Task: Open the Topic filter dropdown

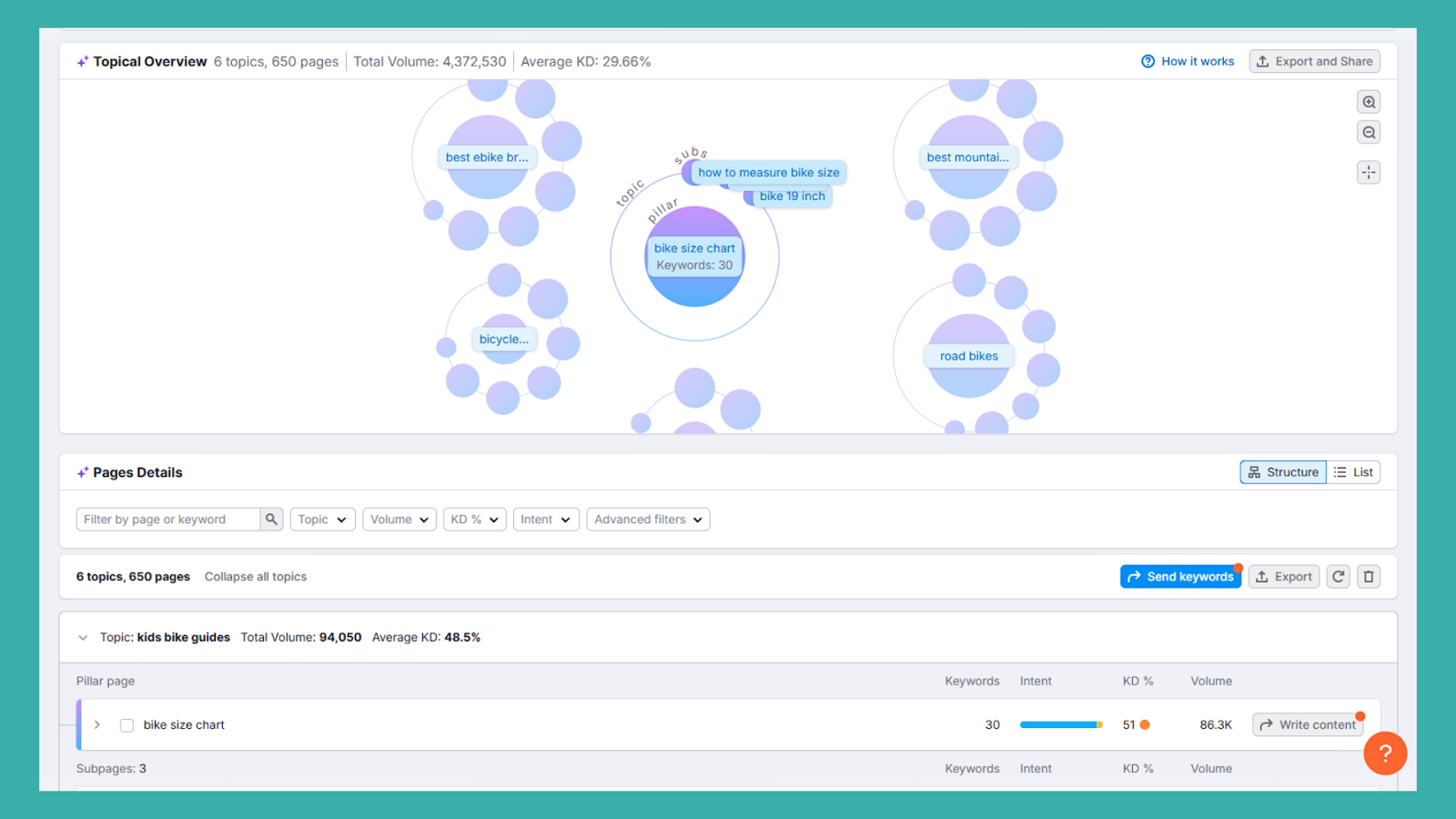Action: pos(322,519)
